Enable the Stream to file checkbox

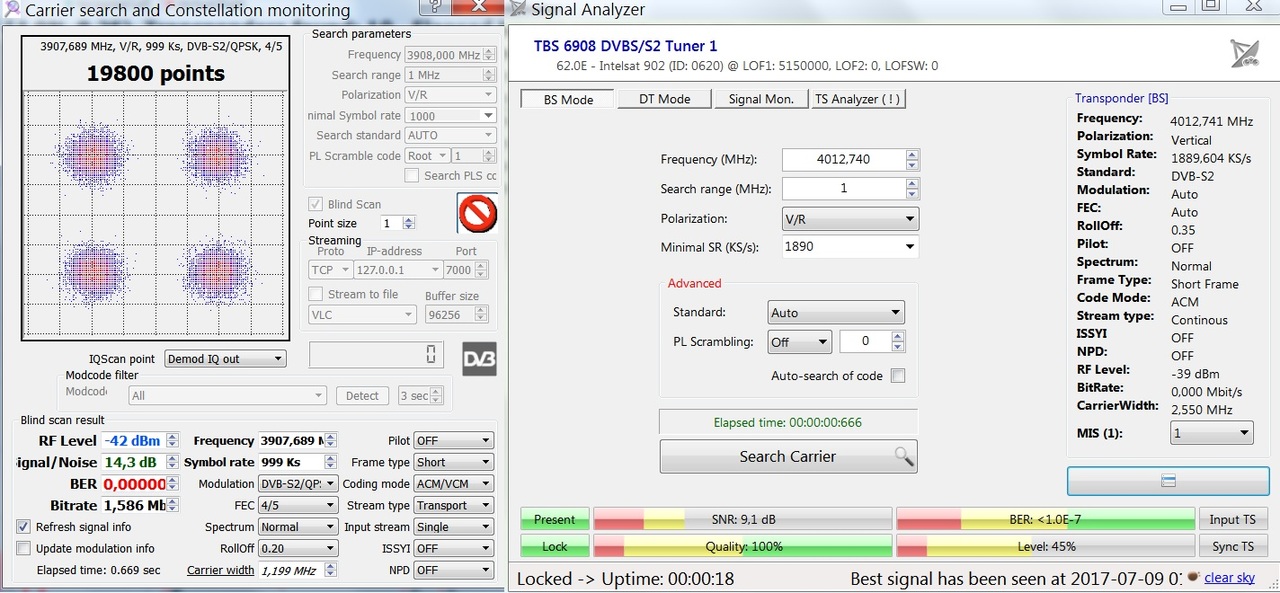[x=315, y=294]
